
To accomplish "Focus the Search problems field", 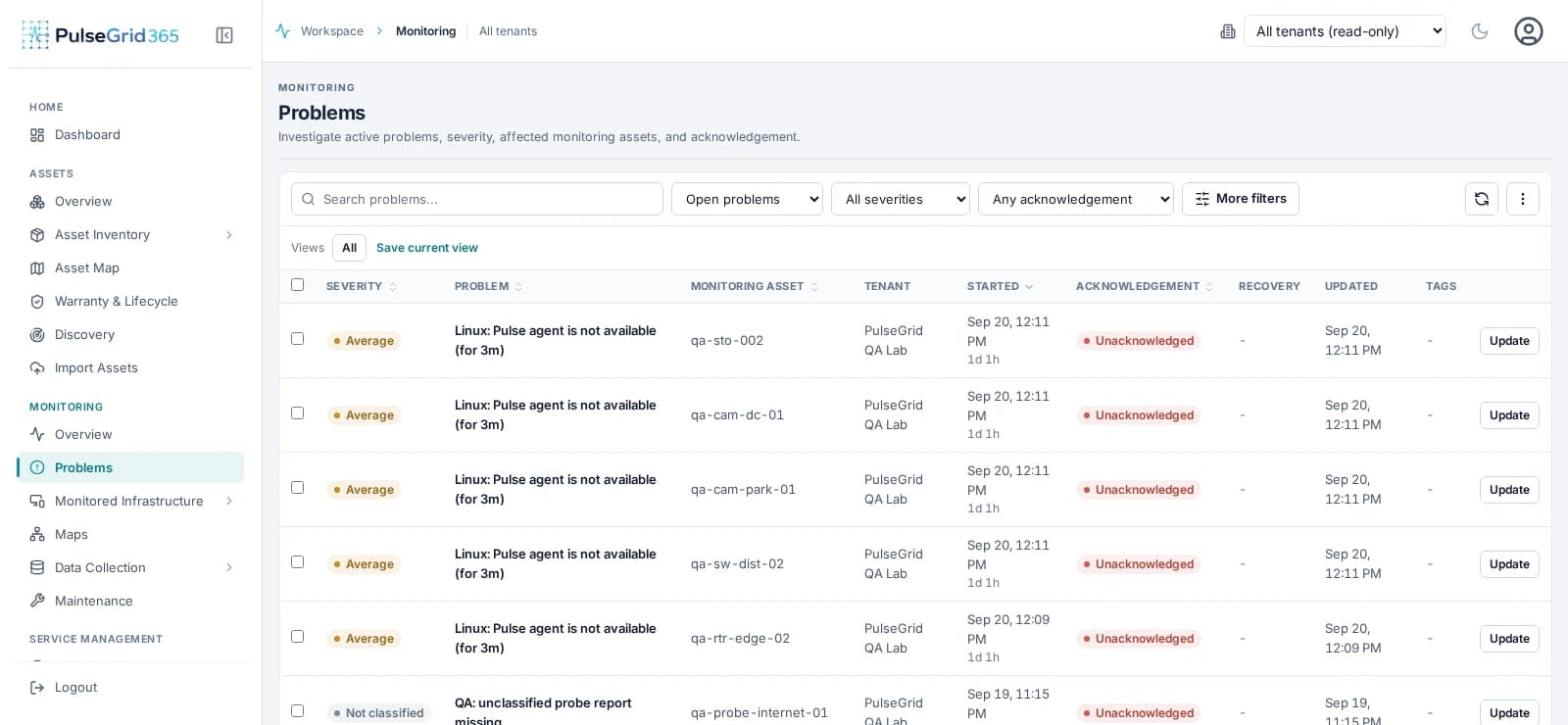I will [x=477, y=199].
